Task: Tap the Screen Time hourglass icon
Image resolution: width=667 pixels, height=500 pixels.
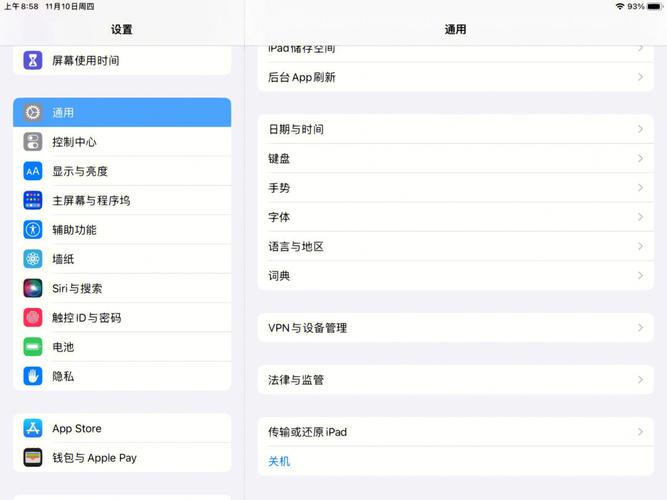Action: 33,60
